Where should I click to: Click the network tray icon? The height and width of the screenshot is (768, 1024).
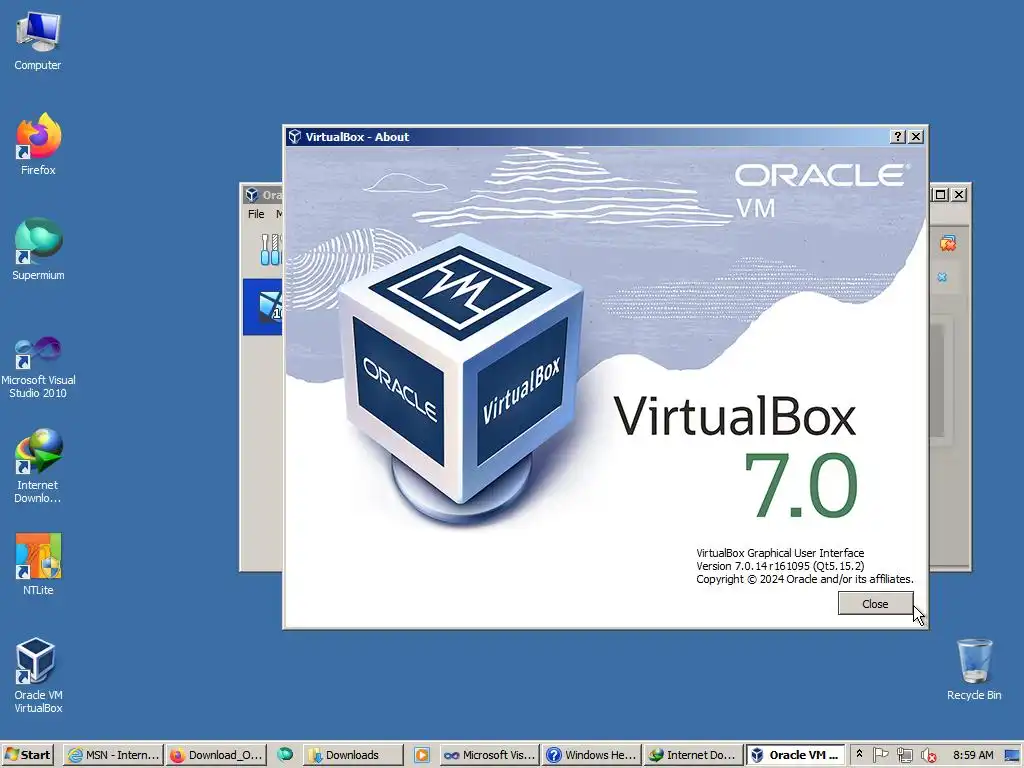tap(904, 755)
